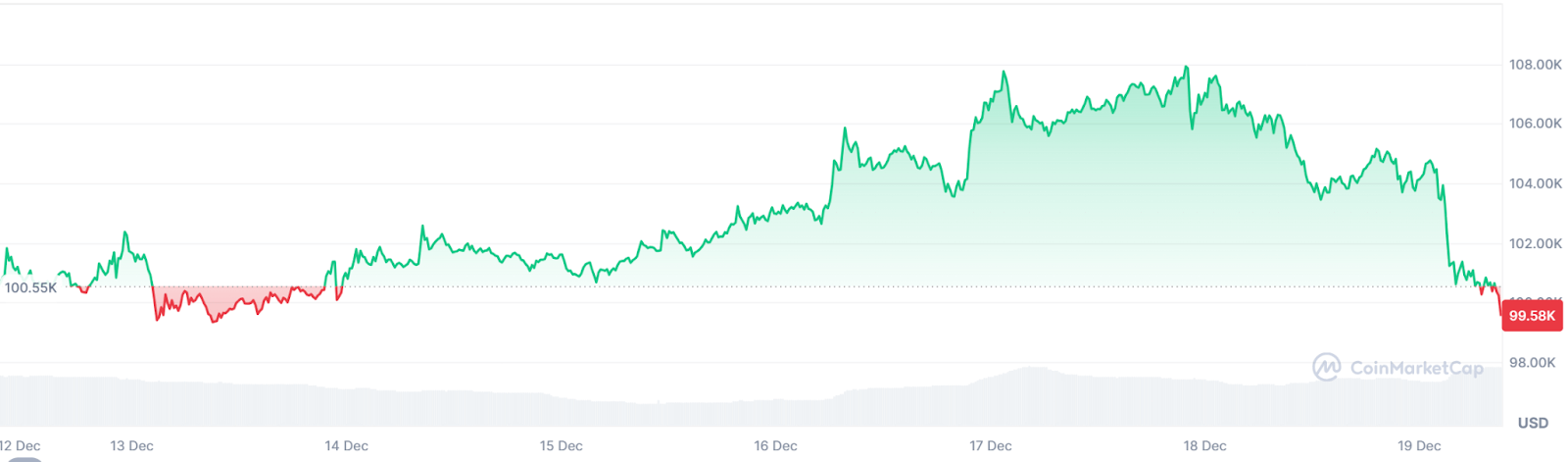Click the CoinMarketCap watermark text
This screenshot has width=1568, height=462.
click(1416, 368)
